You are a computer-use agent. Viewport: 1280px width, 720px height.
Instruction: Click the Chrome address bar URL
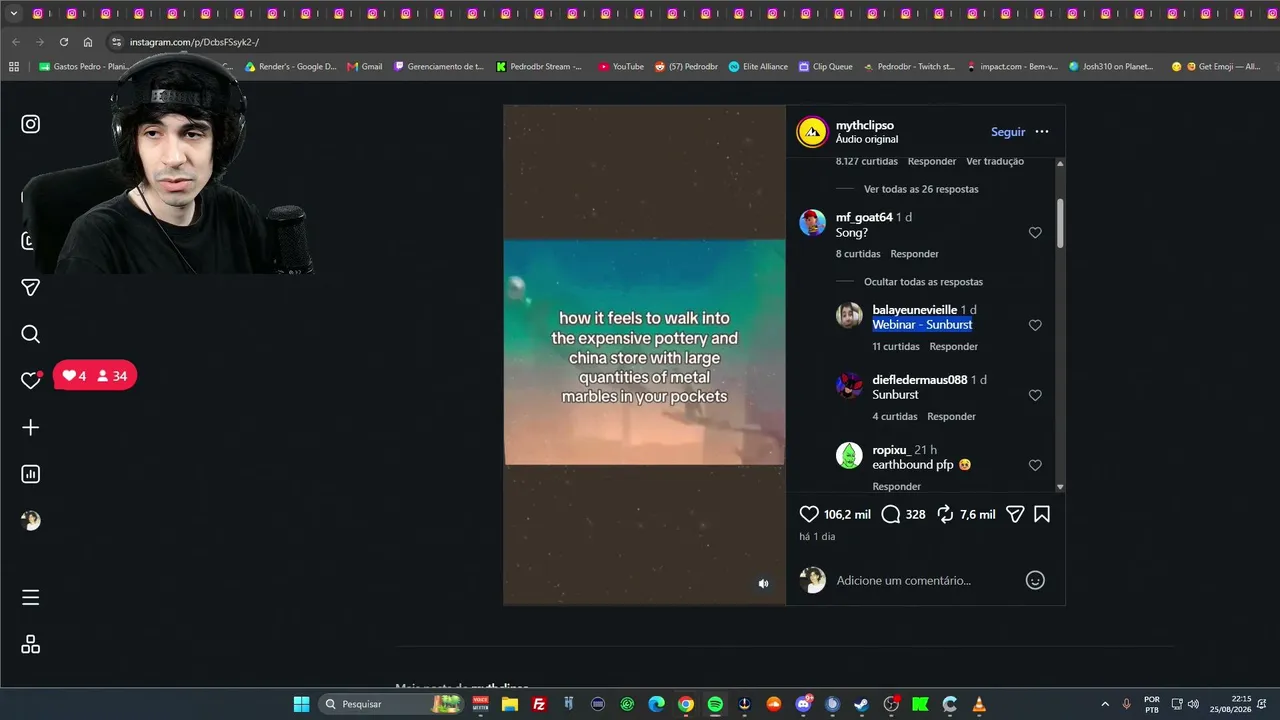click(x=194, y=42)
